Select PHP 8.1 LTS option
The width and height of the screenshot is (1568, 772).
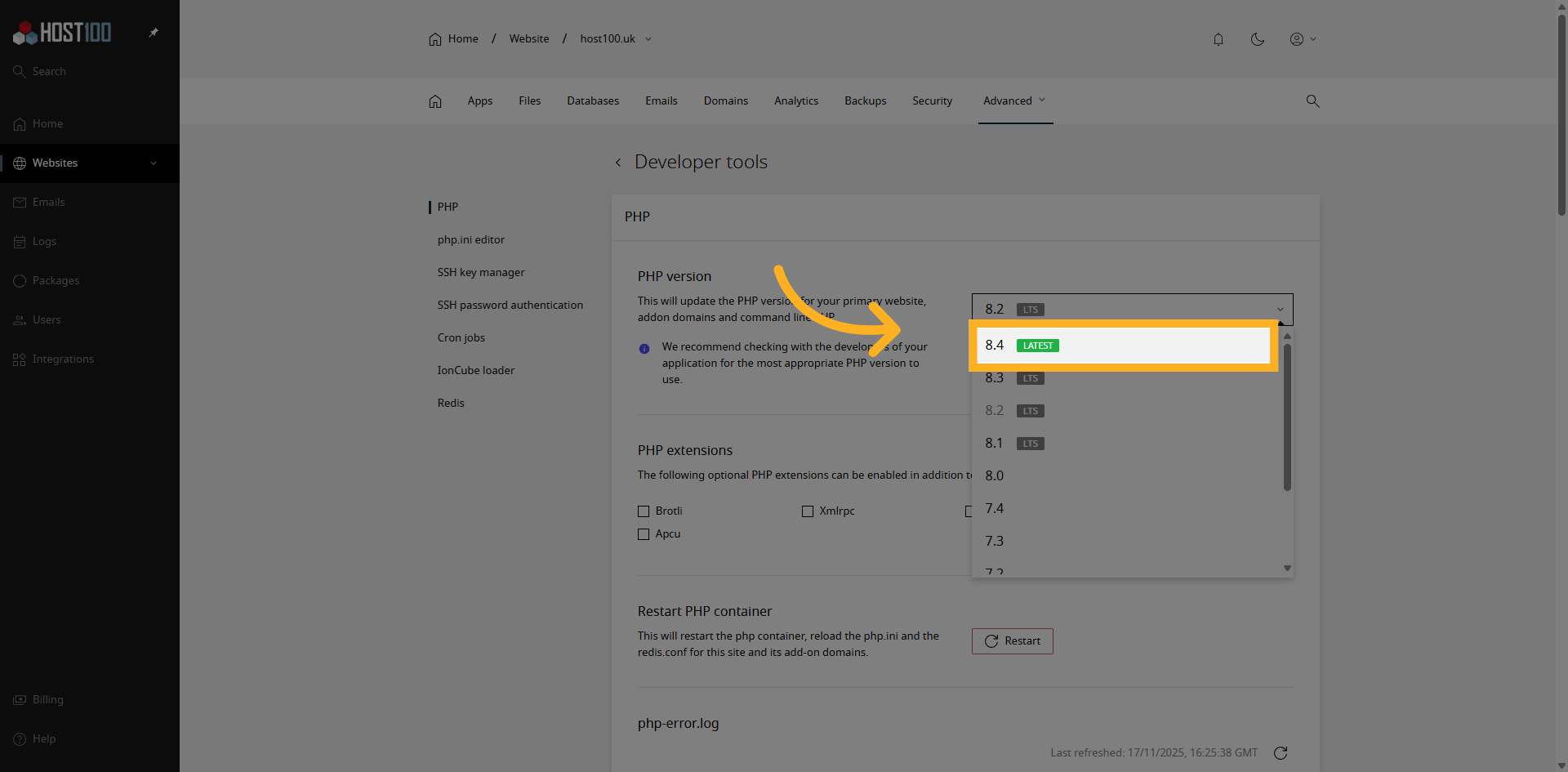click(x=1127, y=444)
